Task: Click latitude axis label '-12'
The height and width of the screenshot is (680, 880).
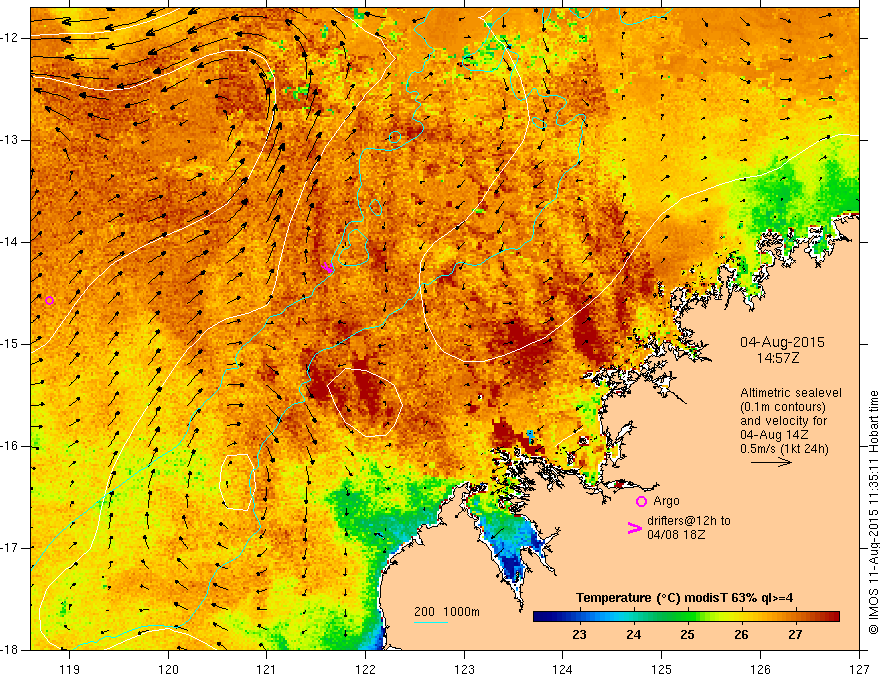Action: point(11,38)
